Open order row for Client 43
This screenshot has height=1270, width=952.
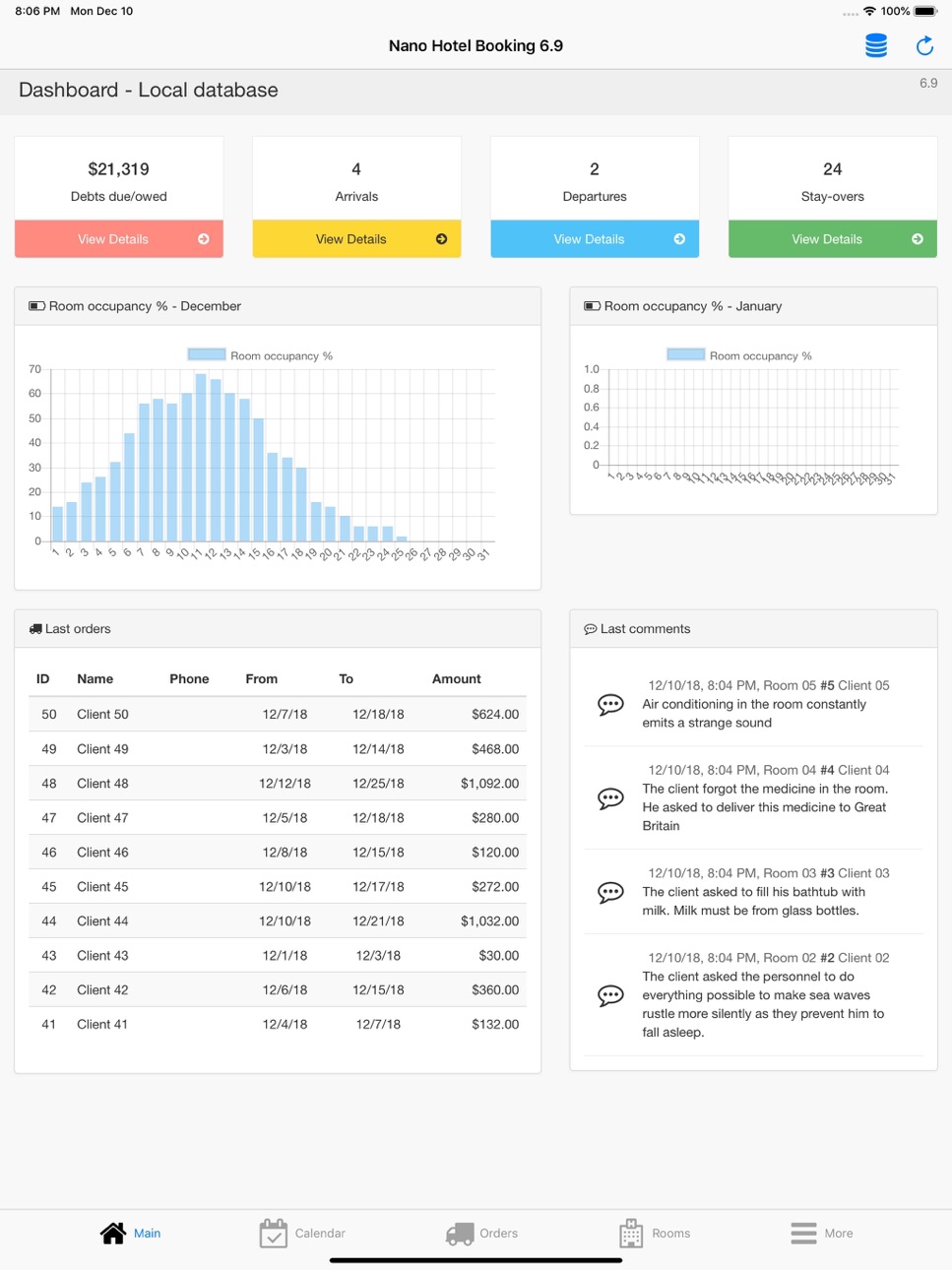pyautogui.click(x=278, y=956)
